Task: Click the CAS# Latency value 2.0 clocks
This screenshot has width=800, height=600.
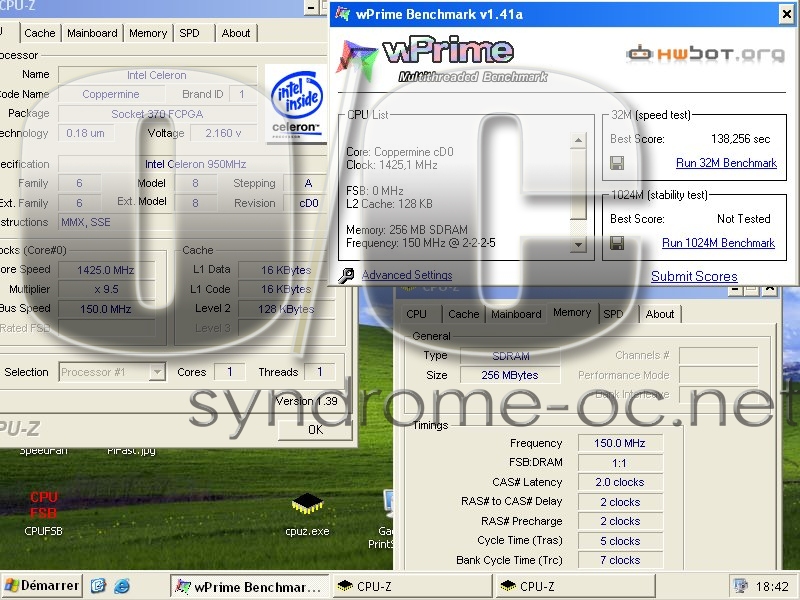Action: click(620, 482)
